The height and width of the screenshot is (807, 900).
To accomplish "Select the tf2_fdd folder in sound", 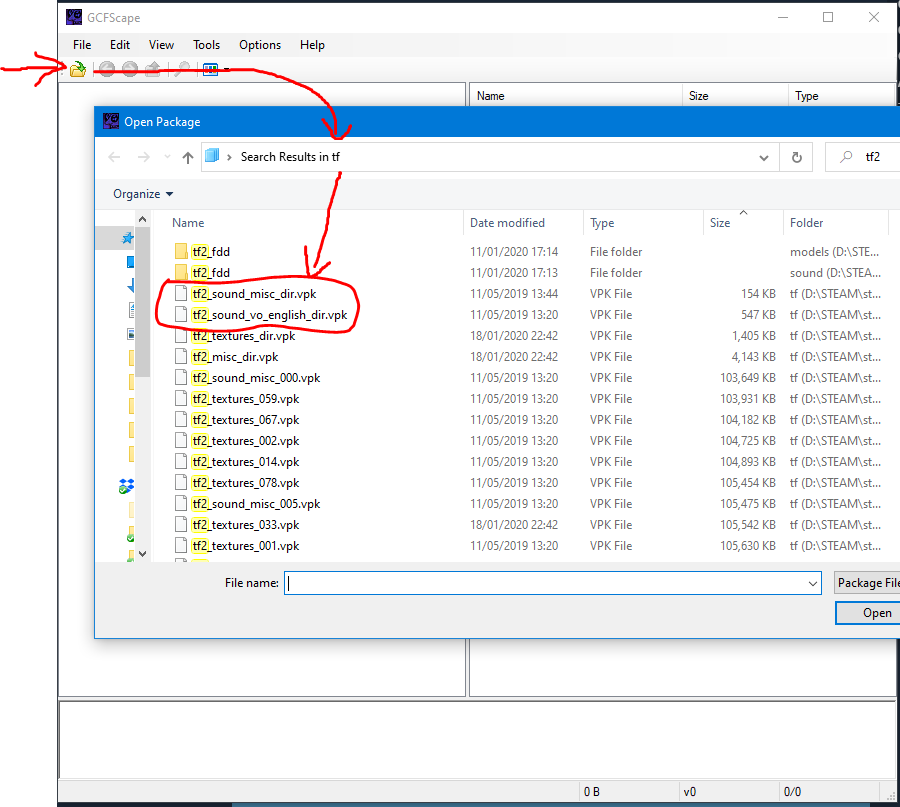I will 211,273.
